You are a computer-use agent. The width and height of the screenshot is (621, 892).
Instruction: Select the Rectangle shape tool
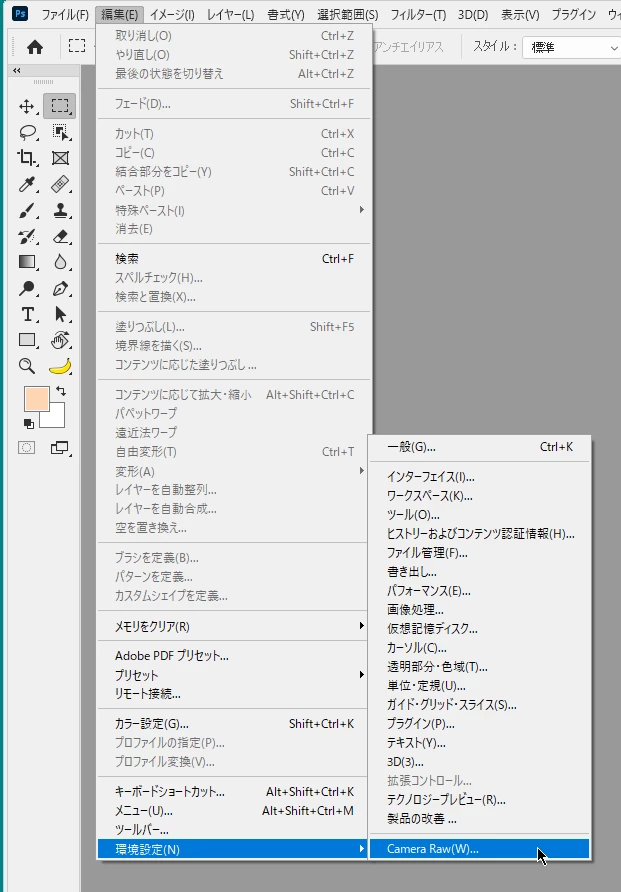coord(27,340)
